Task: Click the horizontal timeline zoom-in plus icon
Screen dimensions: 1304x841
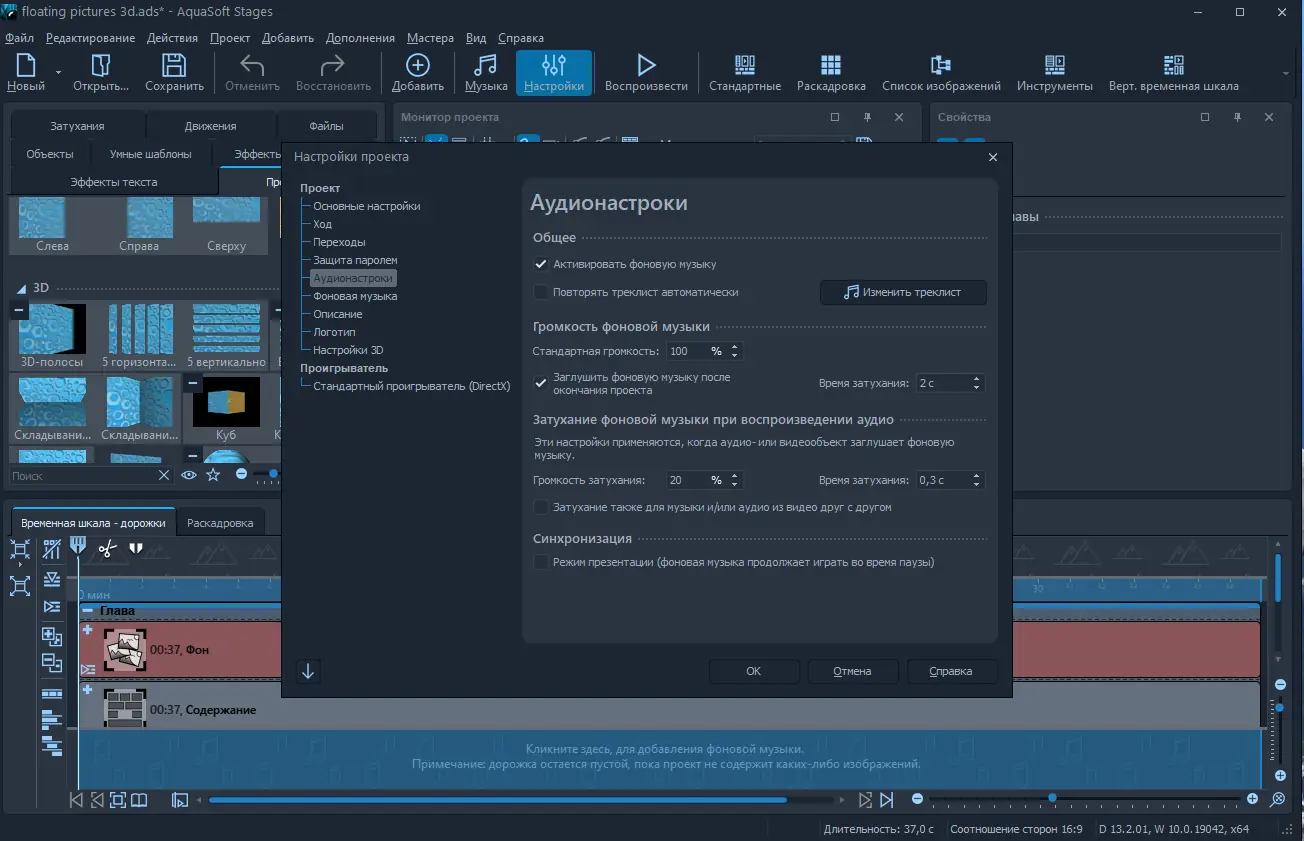Action: pyautogui.click(x=1253, y=799)
